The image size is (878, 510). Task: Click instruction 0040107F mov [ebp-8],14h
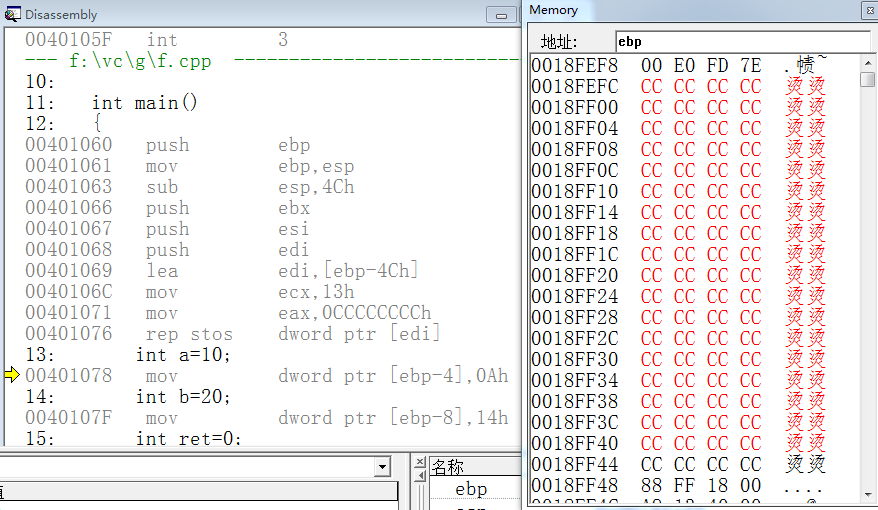pyautogui.click(x=267, y=418)
